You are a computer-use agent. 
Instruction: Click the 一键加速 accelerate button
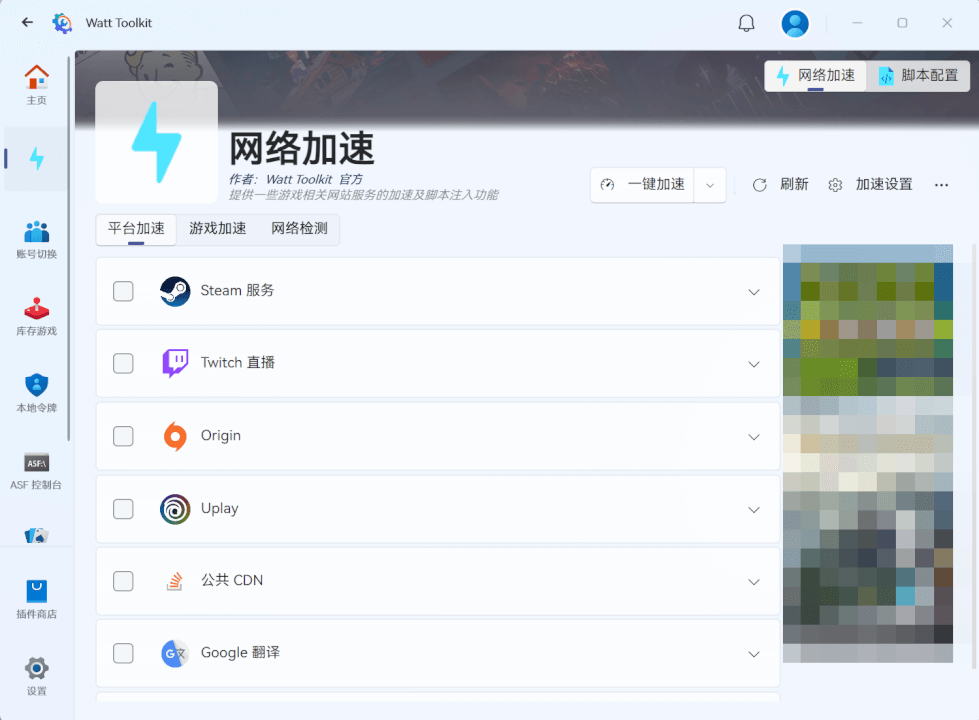(x=648, y=185)
